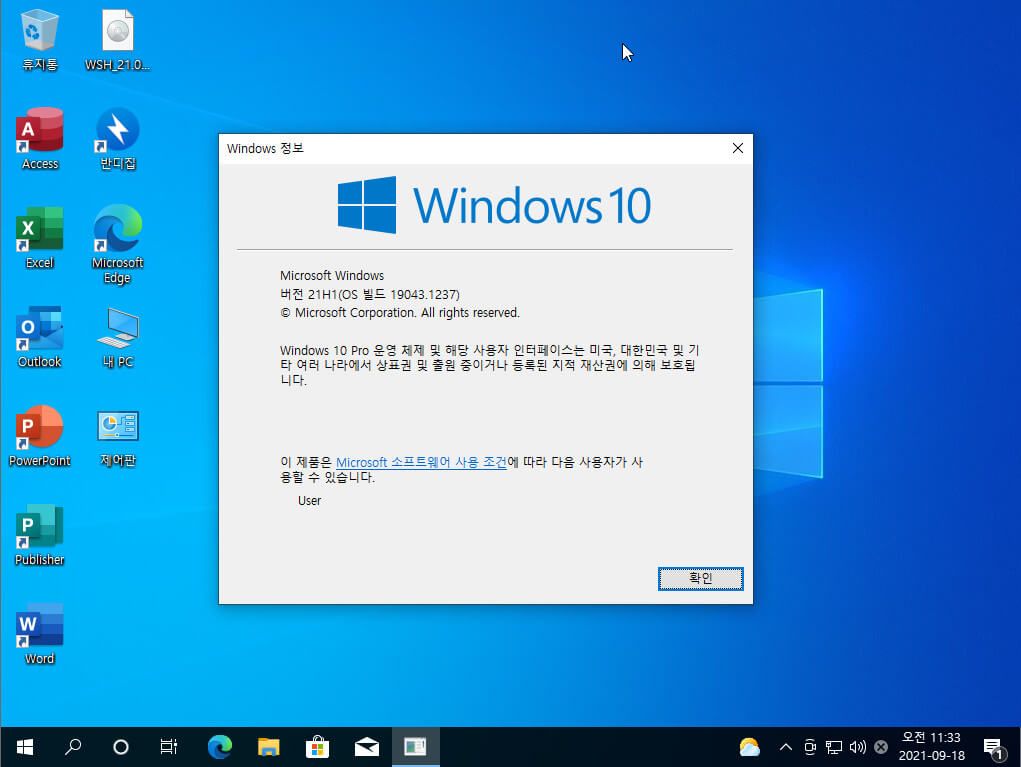Image resolution: width=1021 pixels, height=767 pixels.
Task: Open the Control Panel (제어판) icon
Action: [117, 436]
